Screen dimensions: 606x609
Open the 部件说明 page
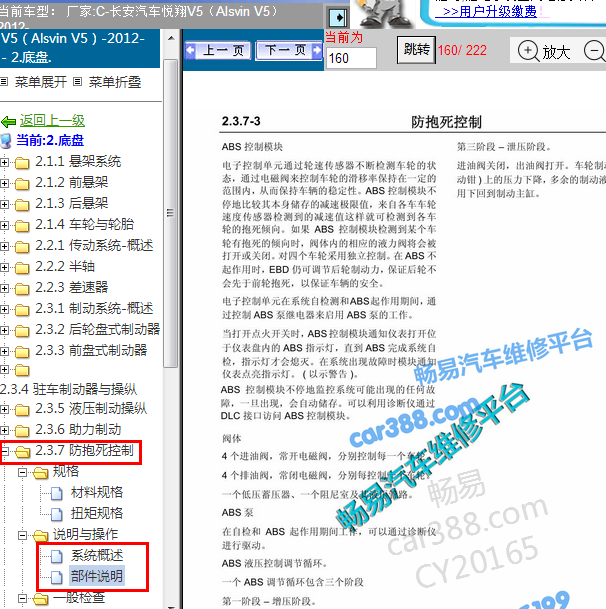(x=97, y=576)
